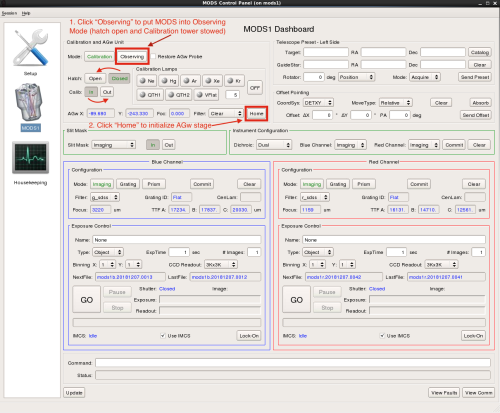Screen dimensions: 500x413
Task: Toggle Use IMCS in Blue Channel
Action: [163, 336]
